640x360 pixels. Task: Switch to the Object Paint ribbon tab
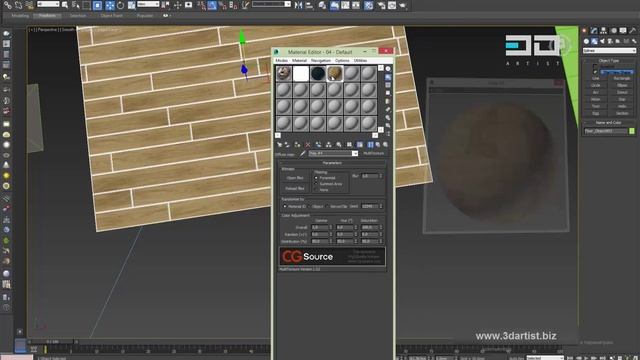111,16
